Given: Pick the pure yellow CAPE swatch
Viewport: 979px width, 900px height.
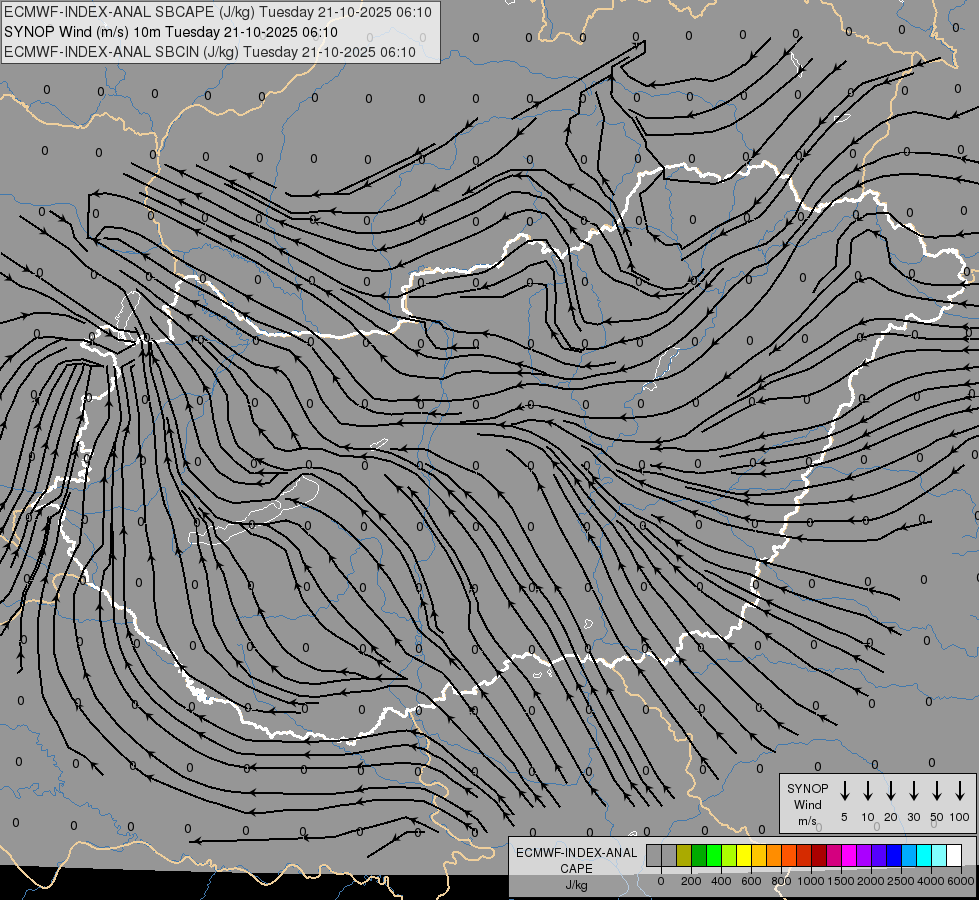Looking at the screenshot, I should click(744, 855).
